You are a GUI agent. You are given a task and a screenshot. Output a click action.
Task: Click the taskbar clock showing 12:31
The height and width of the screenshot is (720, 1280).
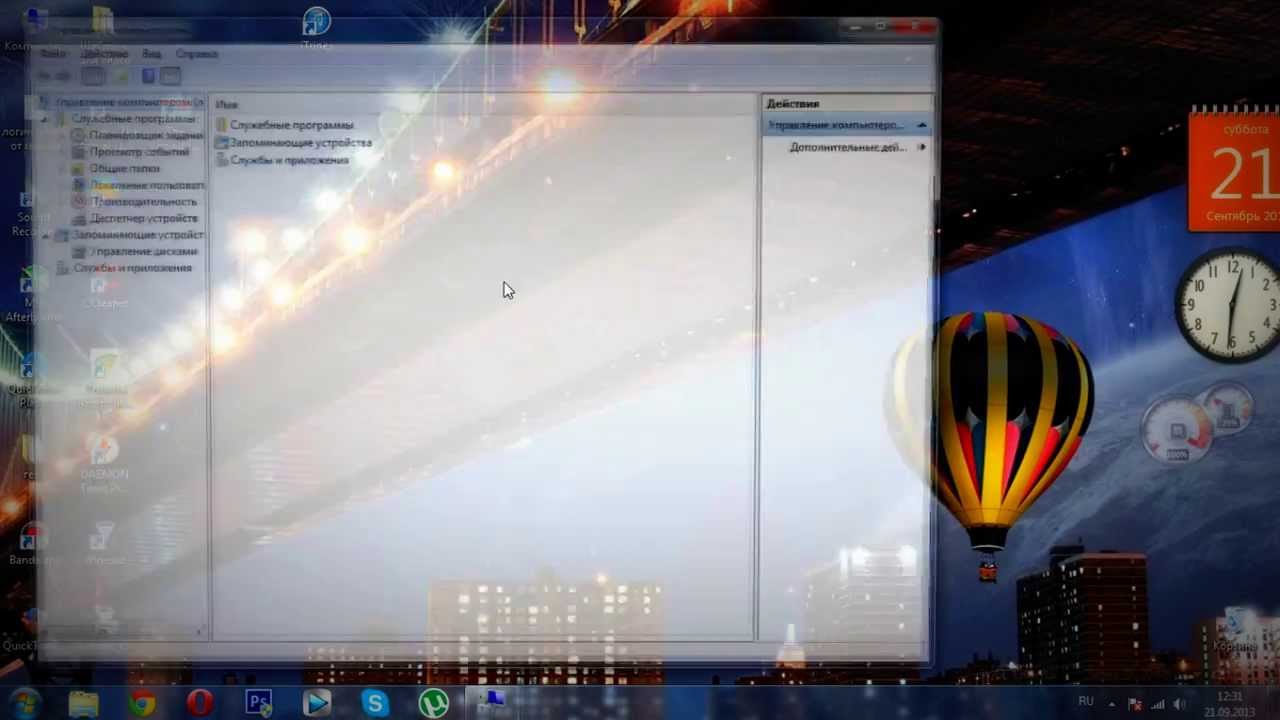1230,703
